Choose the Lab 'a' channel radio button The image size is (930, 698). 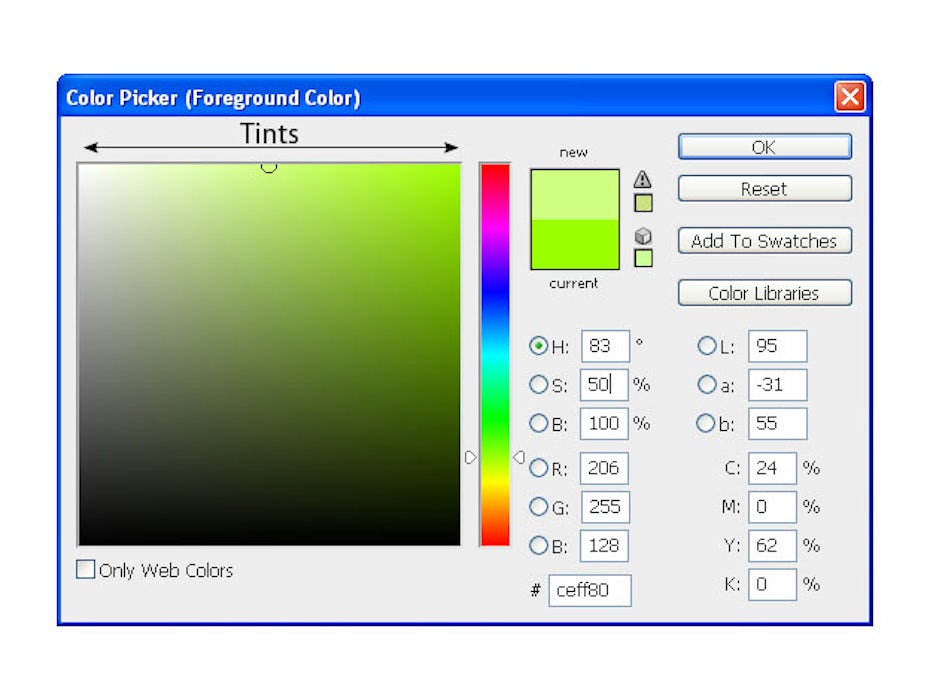(x=707, y=385)
